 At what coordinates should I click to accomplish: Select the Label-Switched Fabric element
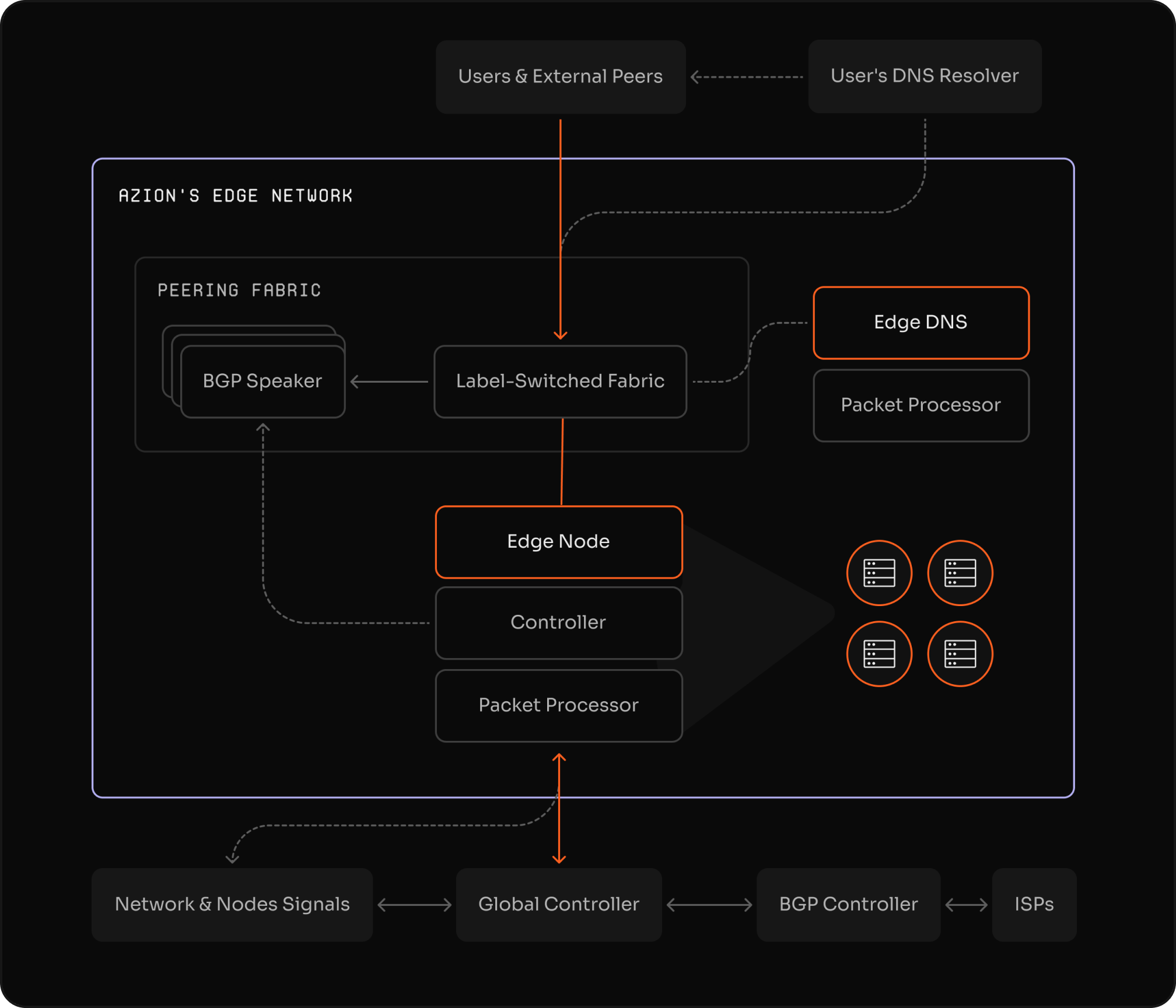point(560,381)
